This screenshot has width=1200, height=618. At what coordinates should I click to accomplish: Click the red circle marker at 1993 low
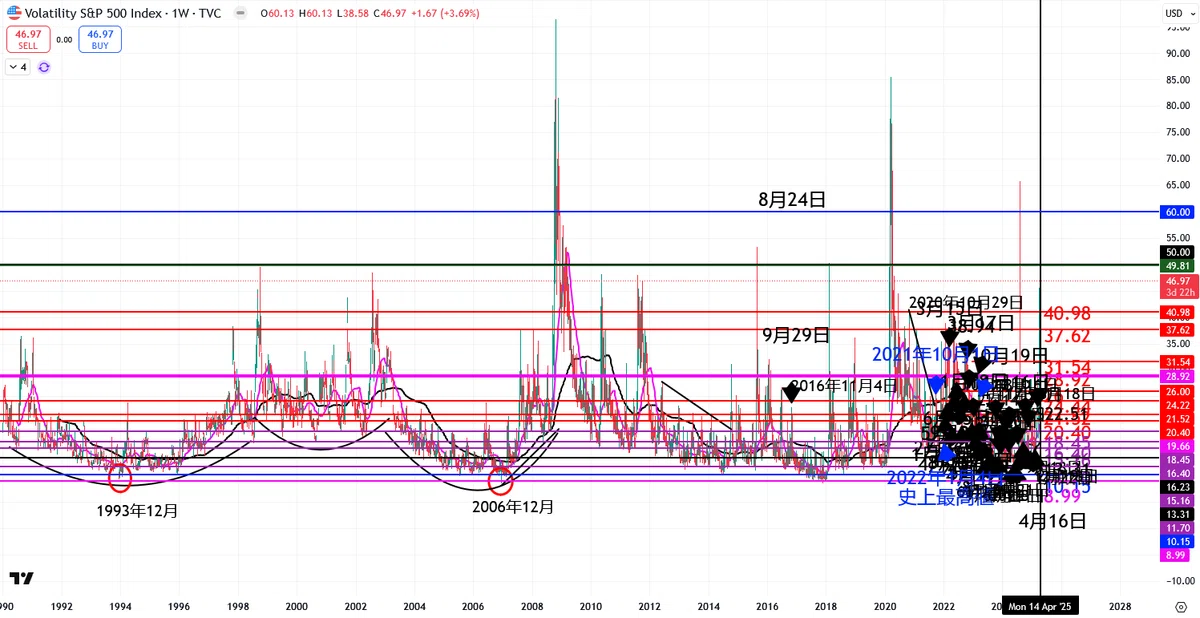pyautogui.click(x=119, y=479)
